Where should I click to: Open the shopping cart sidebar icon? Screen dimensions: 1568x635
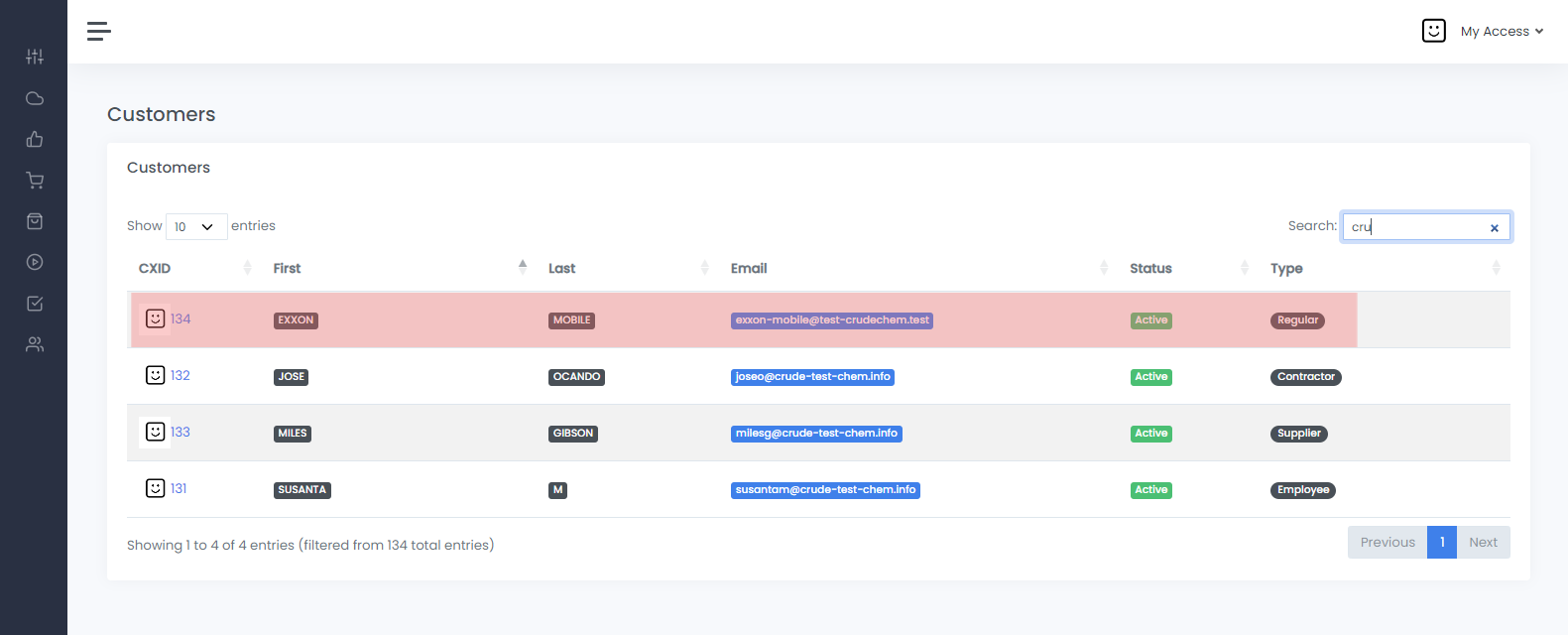pos(35,181)
